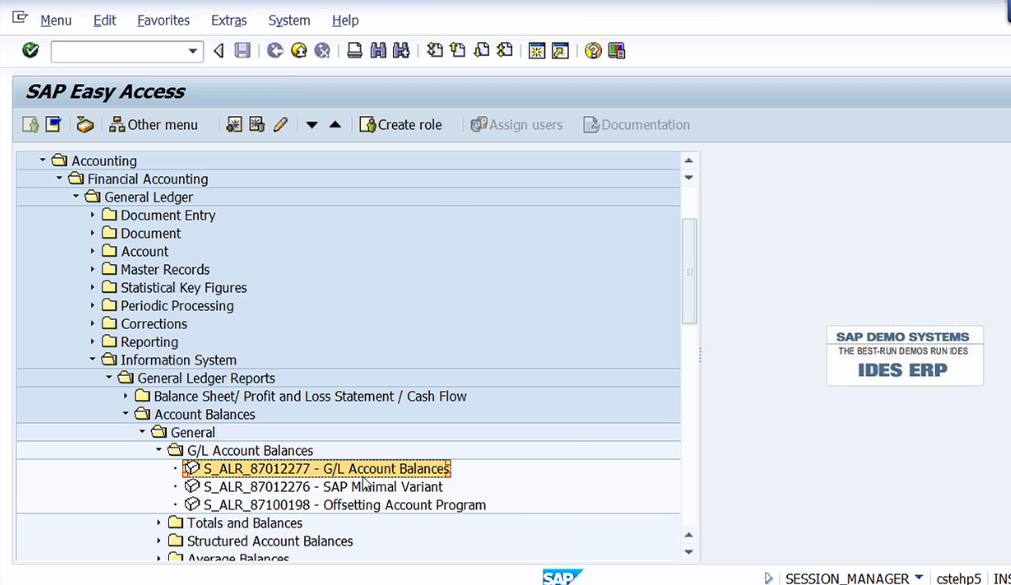Move favorite down with the down arrow
The width and height of the screenshot is (1011, 585).
coord(312,124)
